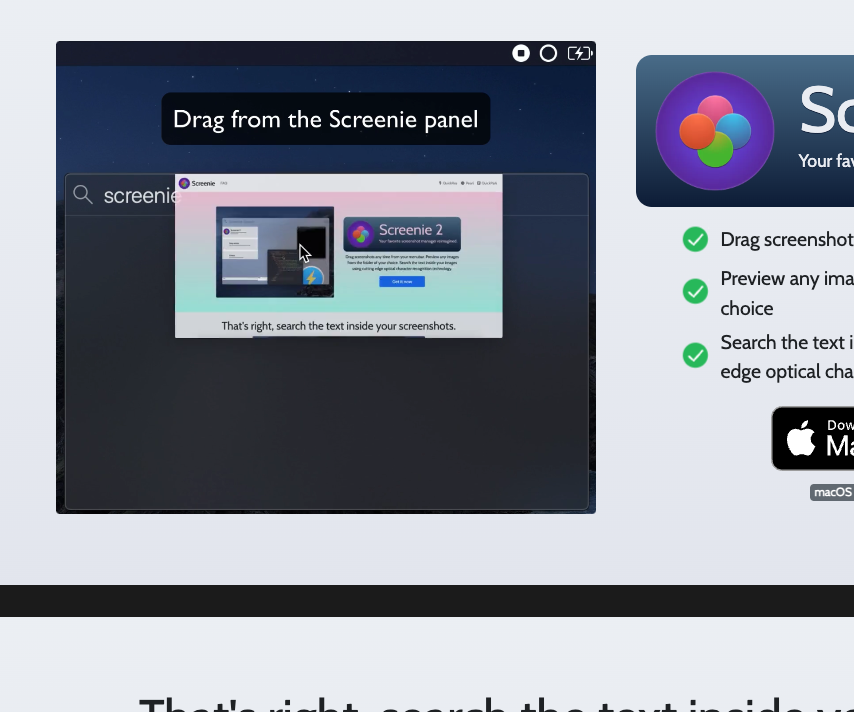This screenshot has height=712, width=854.
Task: Click the battery charging icon
Action: [x=580, y=53]
